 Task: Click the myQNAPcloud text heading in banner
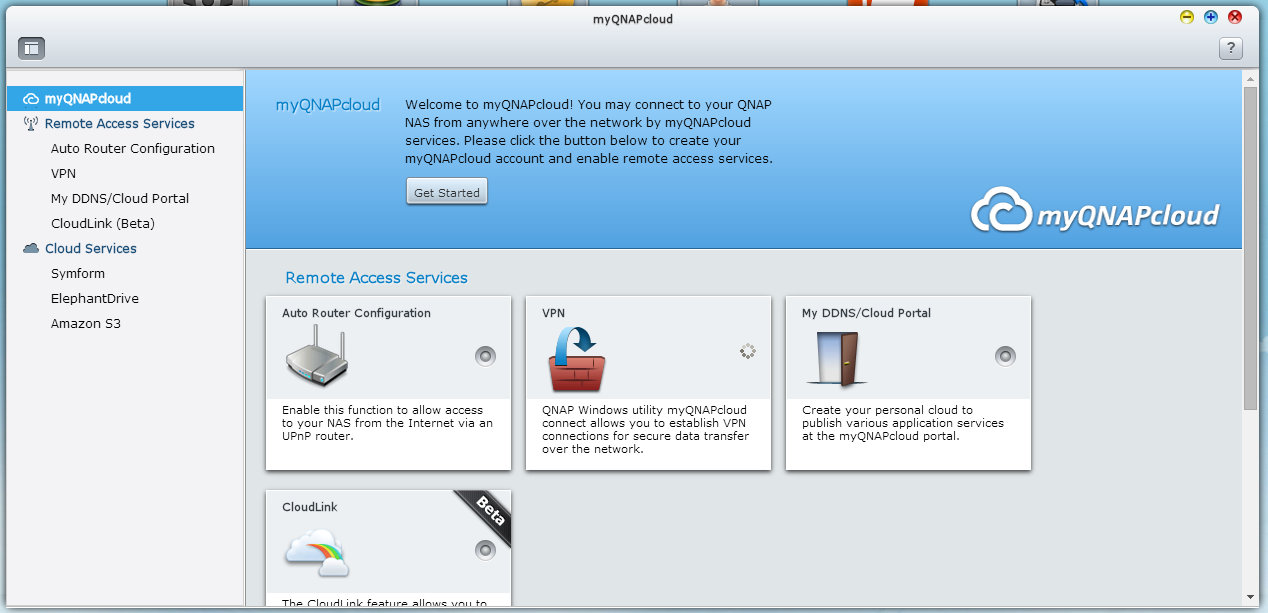click(x=328, y=104)
